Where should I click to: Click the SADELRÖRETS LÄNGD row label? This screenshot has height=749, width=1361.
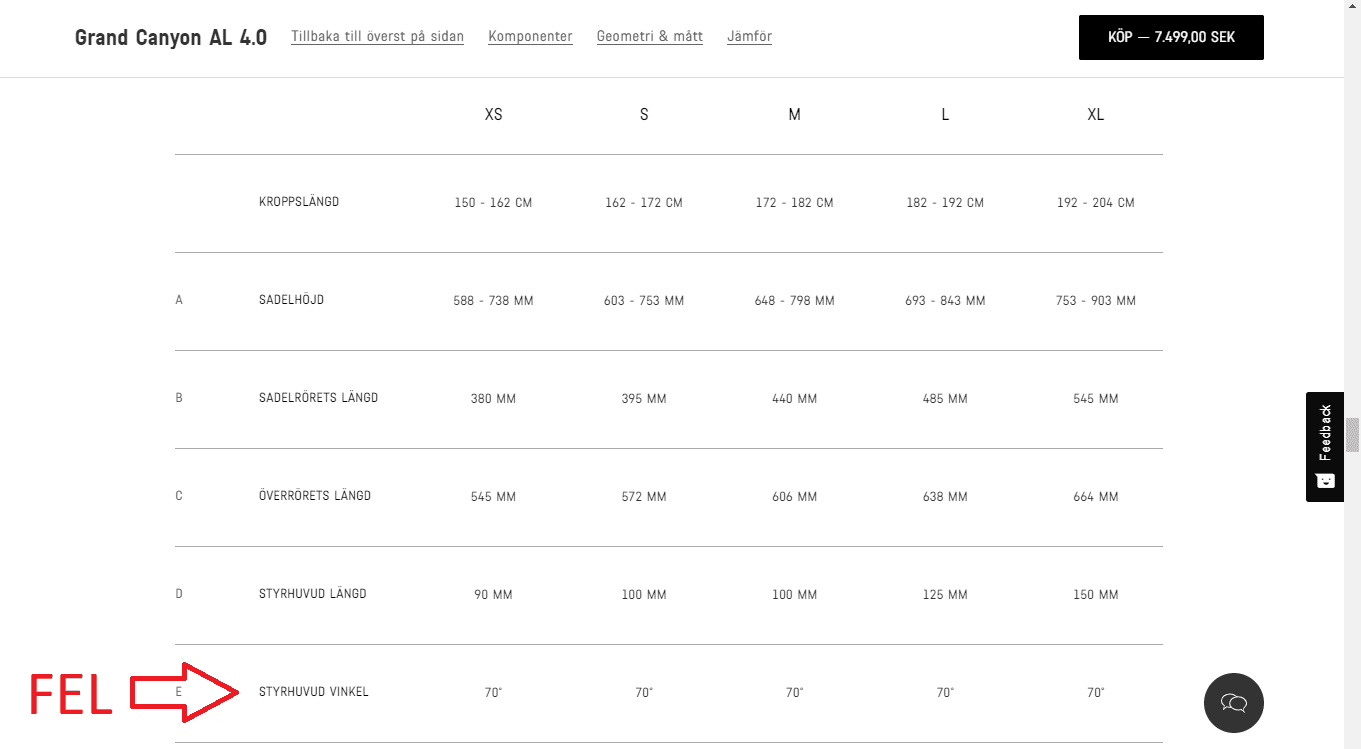point(318,398)
